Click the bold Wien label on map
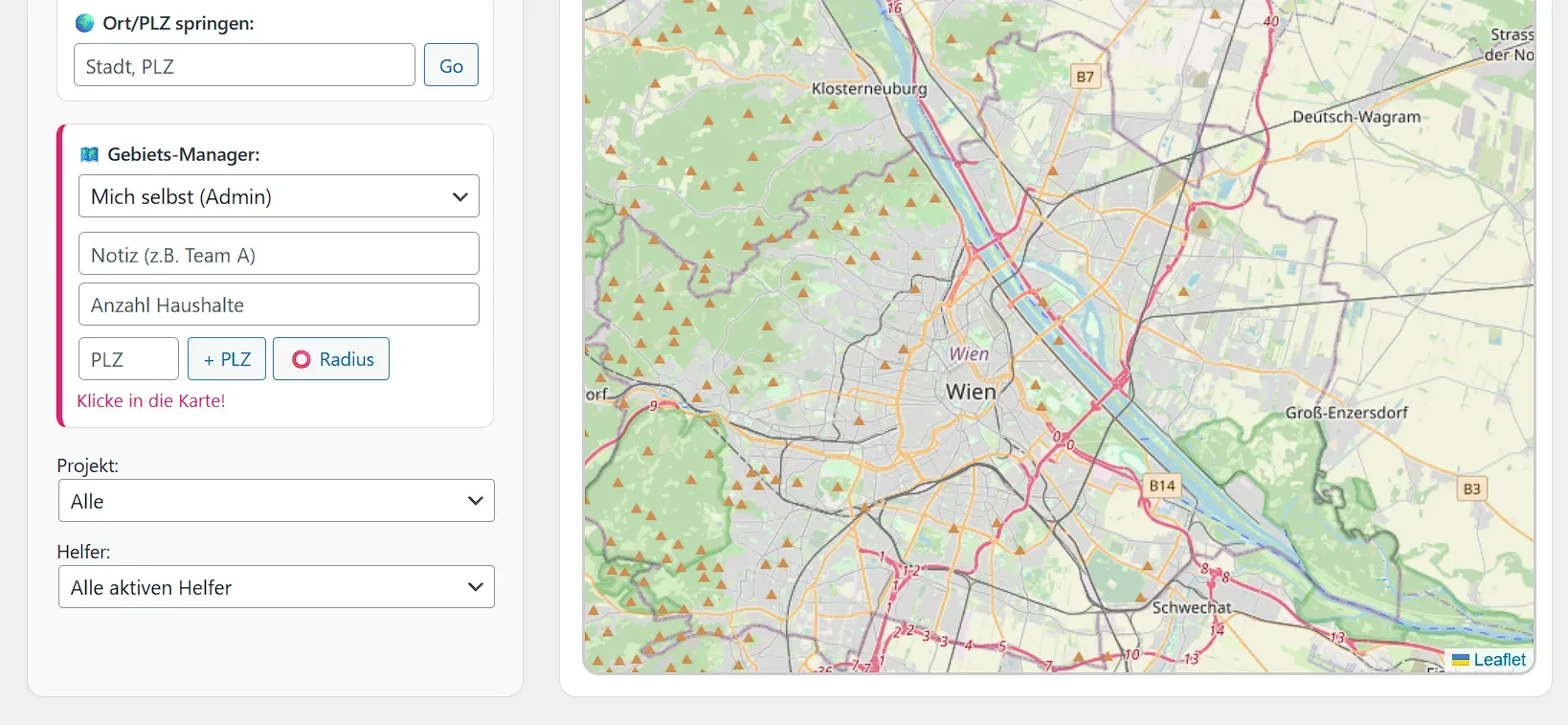 point(971,392)
